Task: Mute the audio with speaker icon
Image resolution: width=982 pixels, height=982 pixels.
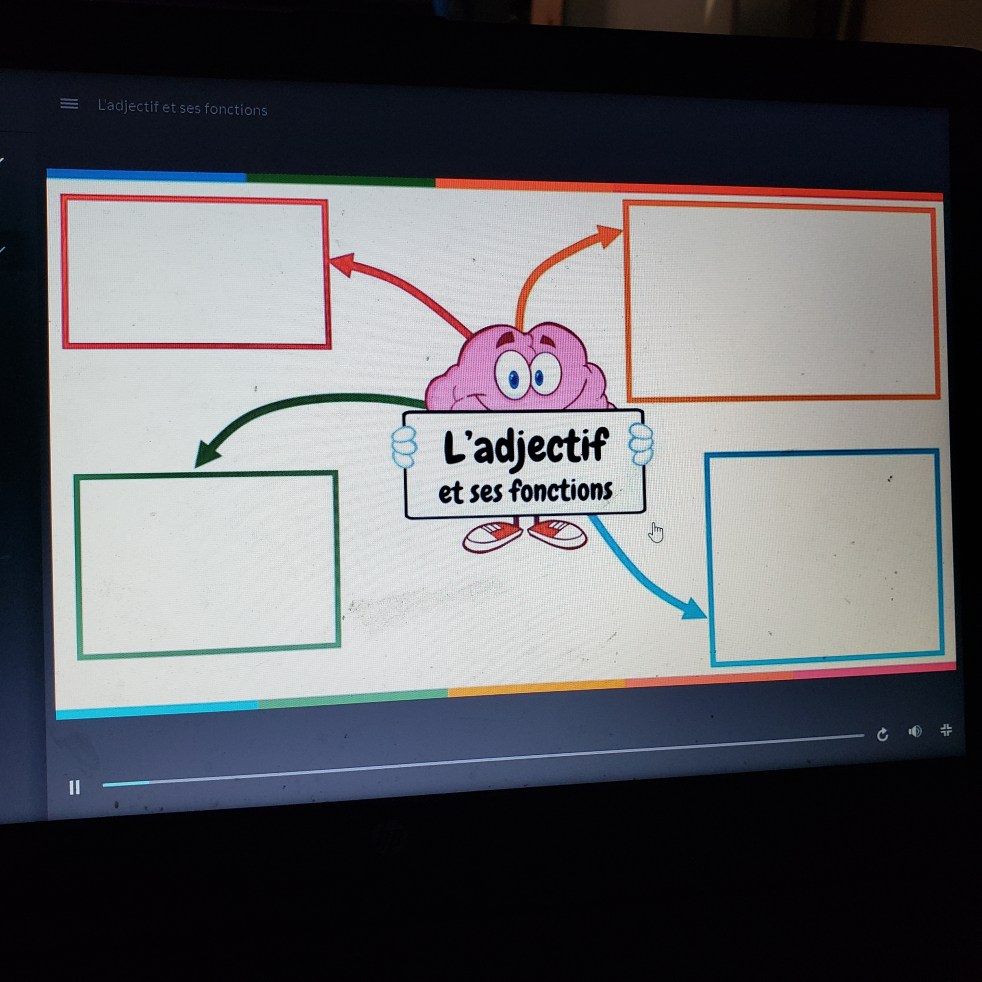Action: (914, 732)
